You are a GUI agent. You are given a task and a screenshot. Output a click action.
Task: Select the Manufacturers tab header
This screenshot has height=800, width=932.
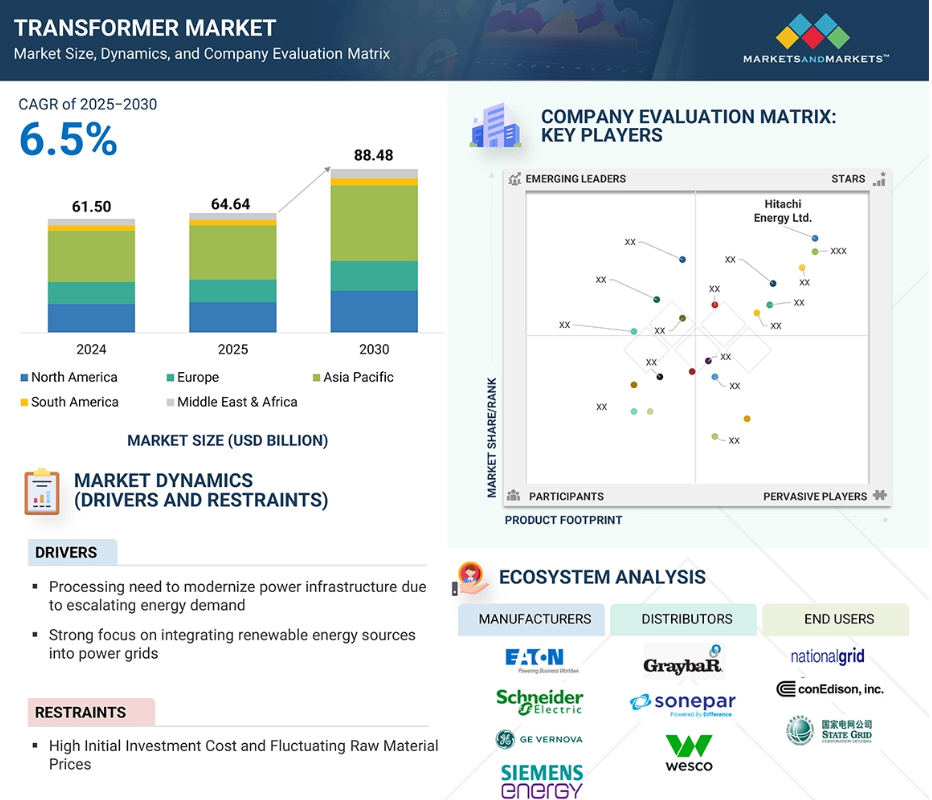[x=531, y=619]
